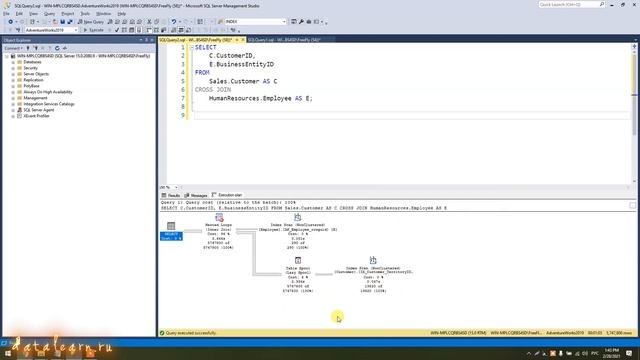
Task: Click the server node icon in Object Explorer
Action: (x=13, y=56)
